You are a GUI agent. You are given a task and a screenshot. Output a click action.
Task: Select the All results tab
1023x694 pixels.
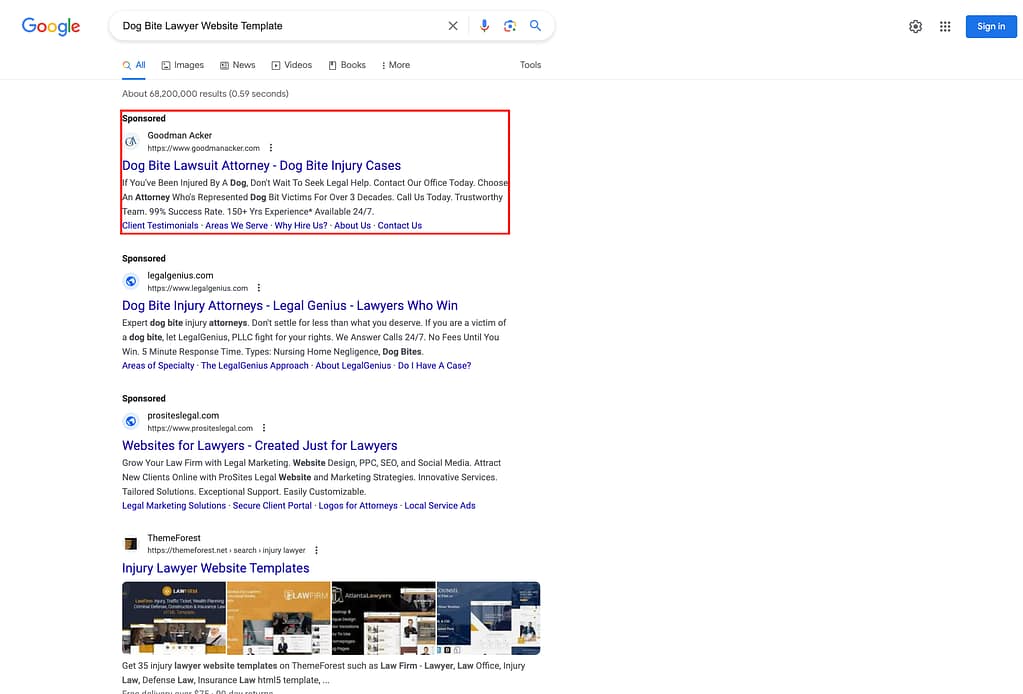pyautogui.click(x=134, y=65)
